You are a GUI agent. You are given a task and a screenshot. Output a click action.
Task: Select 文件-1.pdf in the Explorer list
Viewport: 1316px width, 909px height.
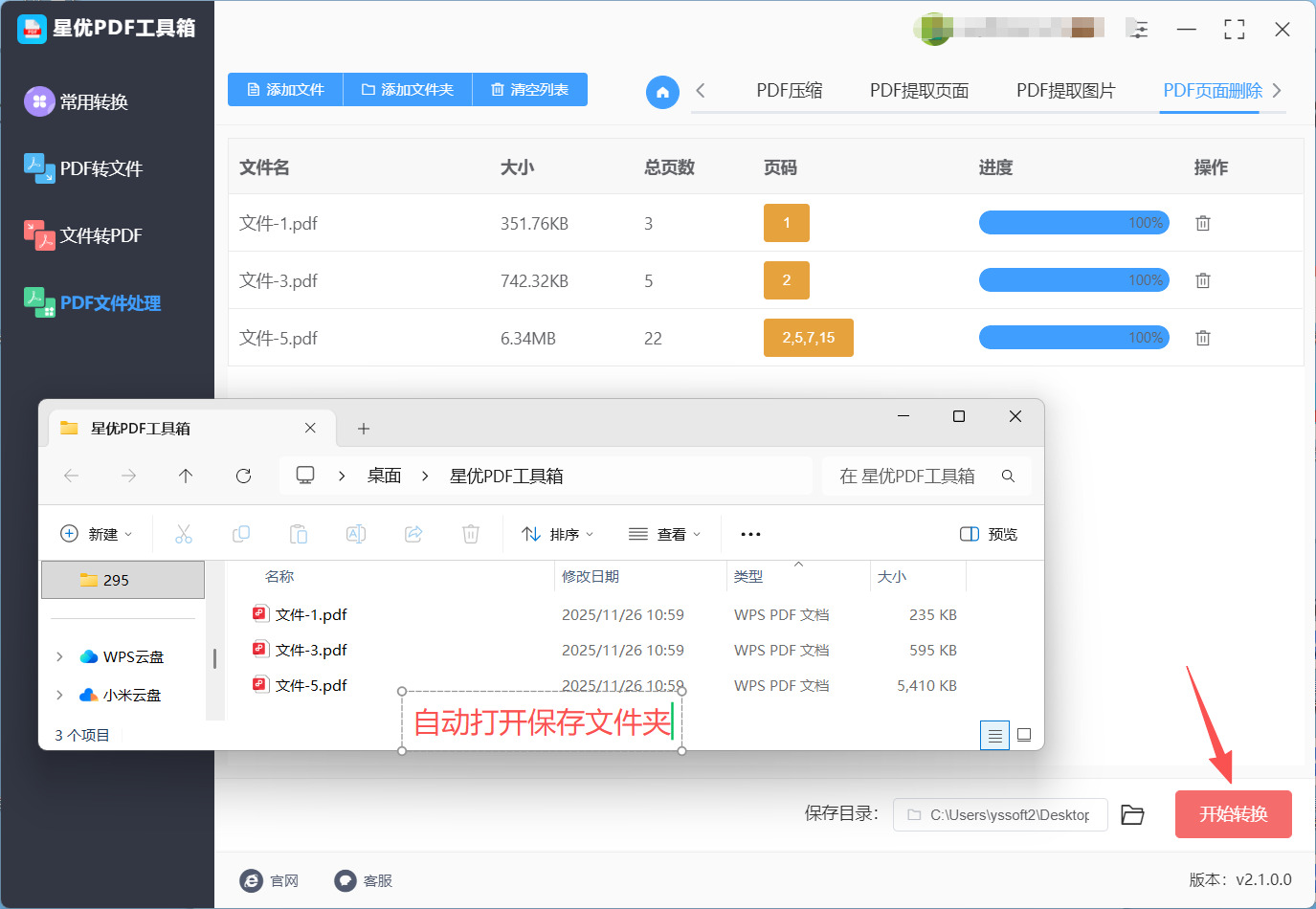pyautogui.click(x=311, y=614)
